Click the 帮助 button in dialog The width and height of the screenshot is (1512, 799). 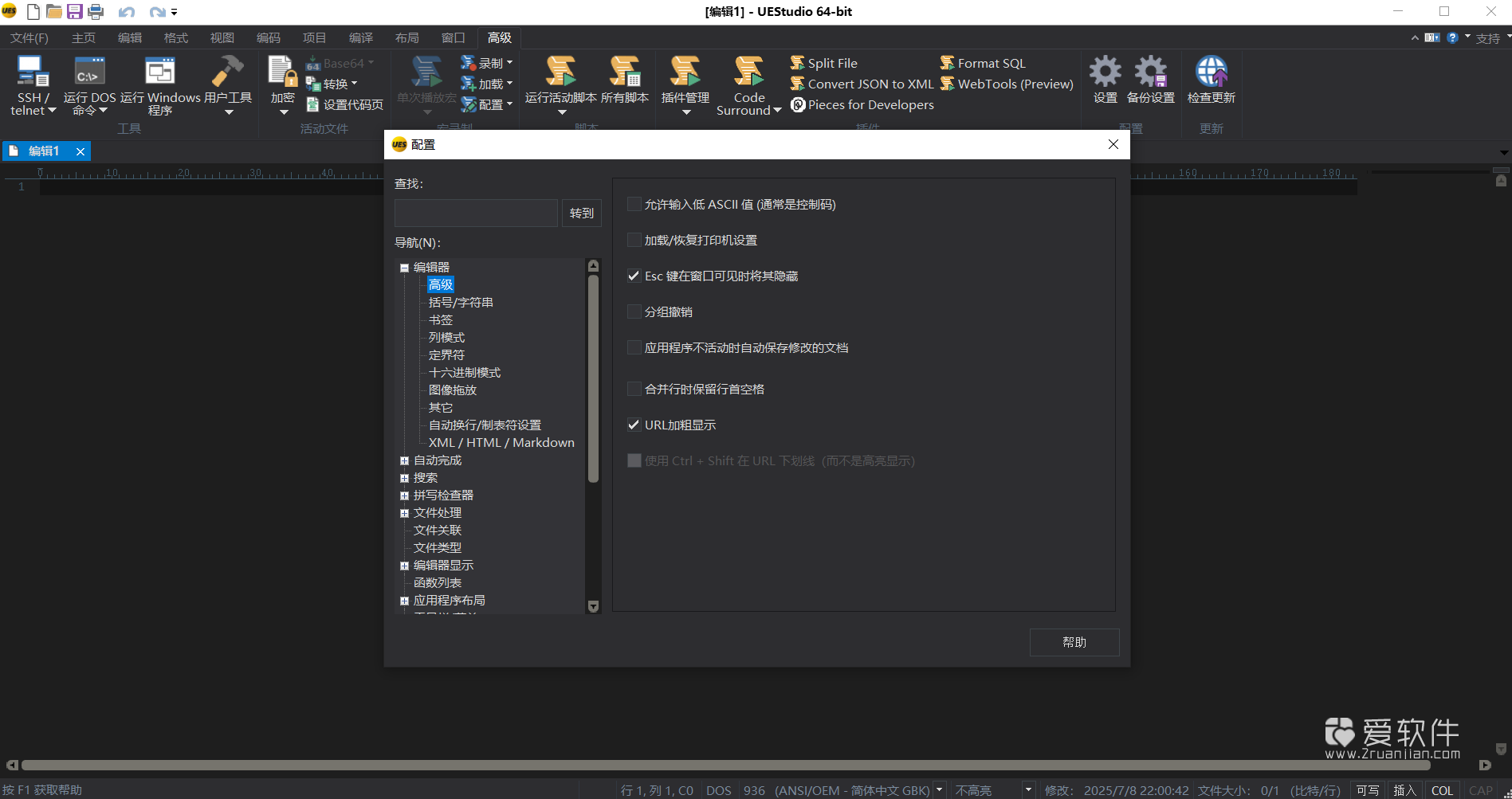tap(1074, 642)
